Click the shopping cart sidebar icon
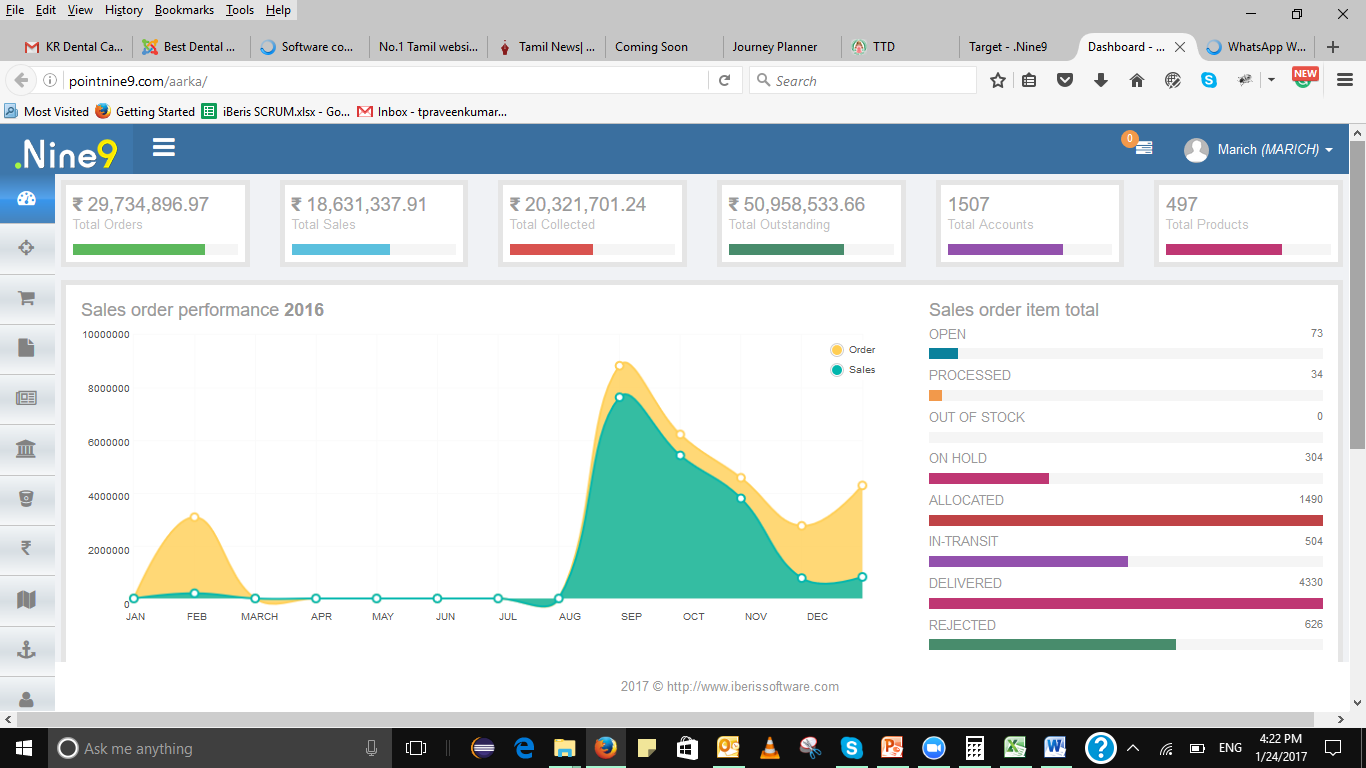 tap(27, 298)
